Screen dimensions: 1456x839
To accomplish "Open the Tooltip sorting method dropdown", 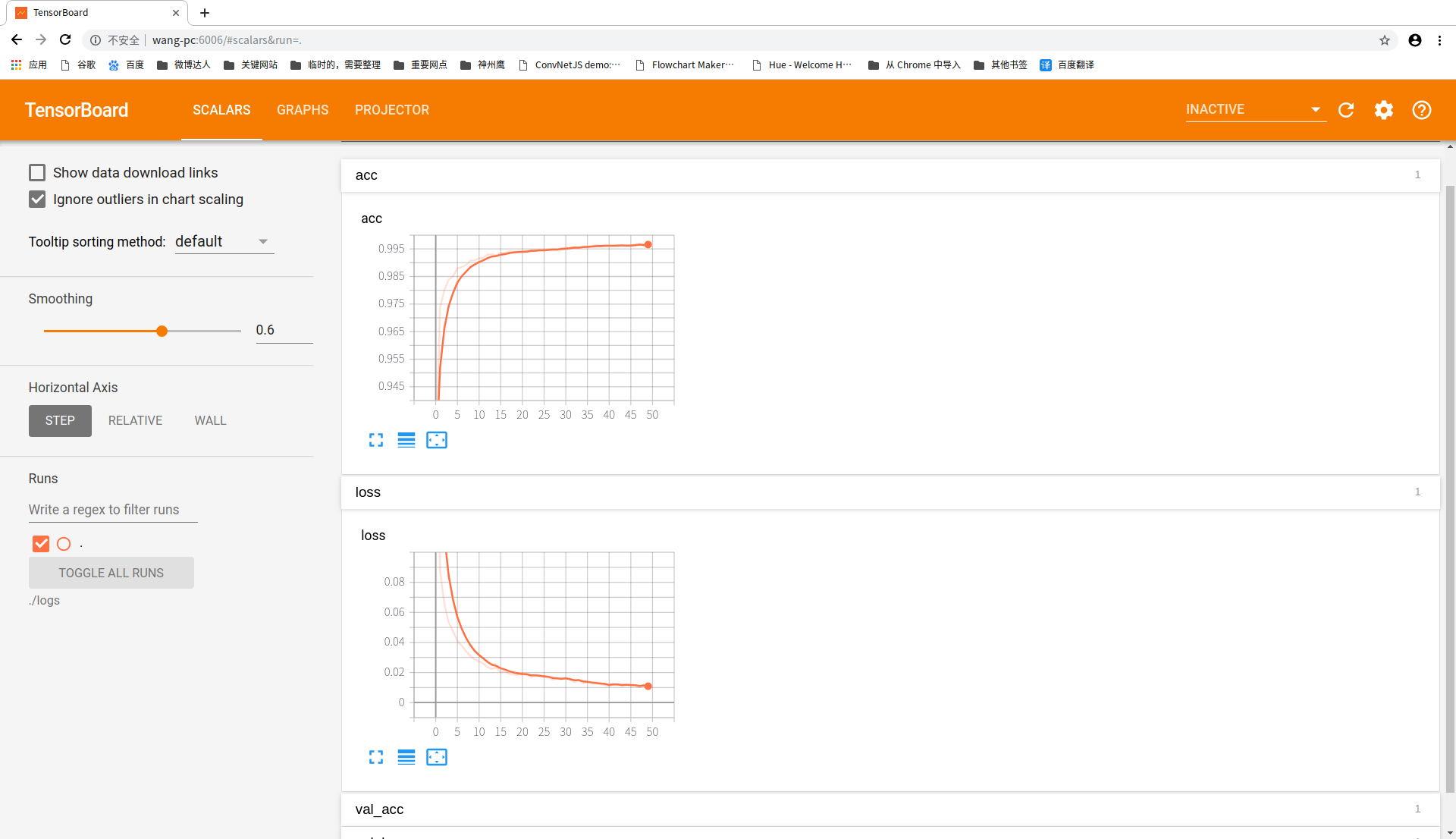I will [x=223, y=241].
